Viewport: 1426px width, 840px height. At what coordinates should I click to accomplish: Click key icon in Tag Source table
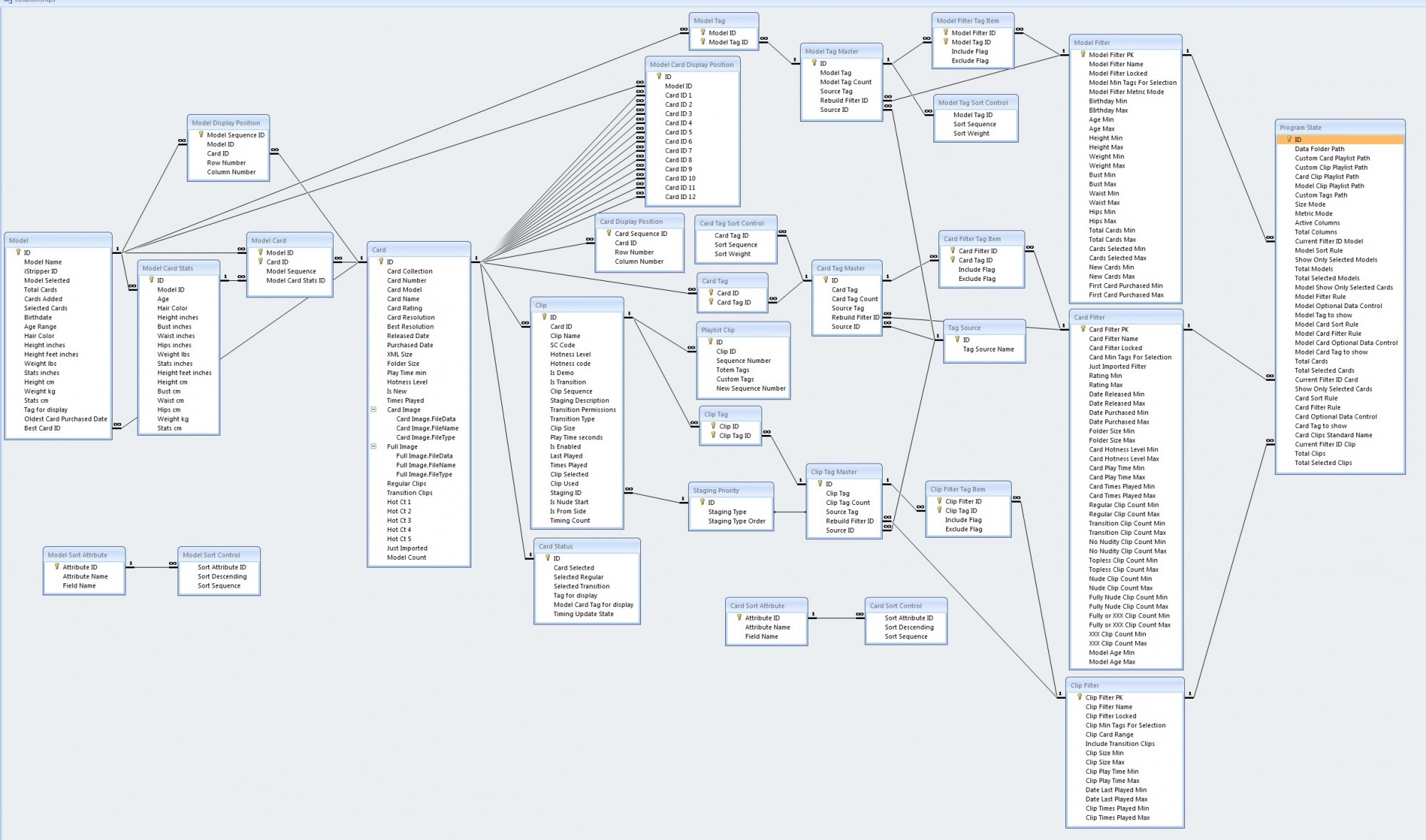point(957,339)
